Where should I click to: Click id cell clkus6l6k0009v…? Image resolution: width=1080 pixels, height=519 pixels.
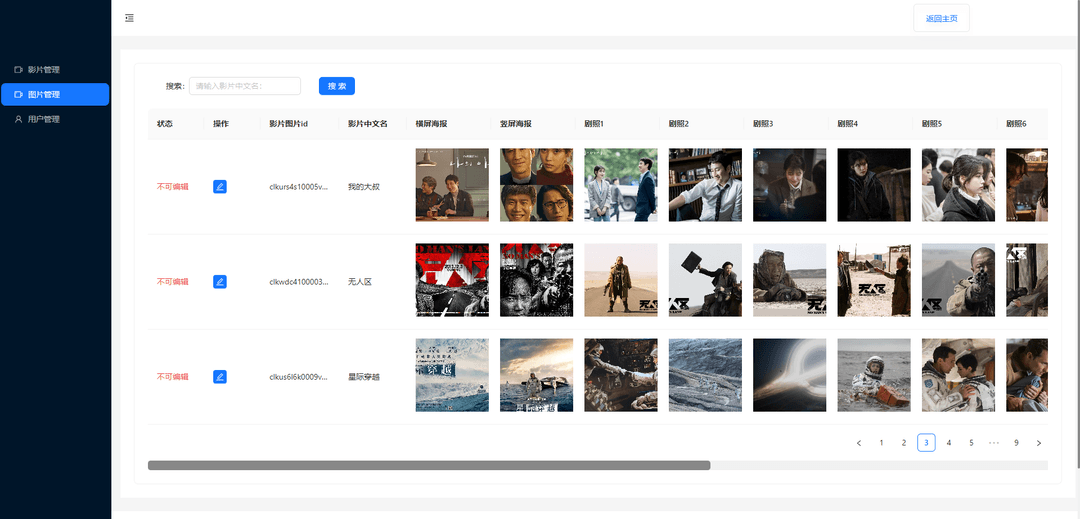point(299,377)
